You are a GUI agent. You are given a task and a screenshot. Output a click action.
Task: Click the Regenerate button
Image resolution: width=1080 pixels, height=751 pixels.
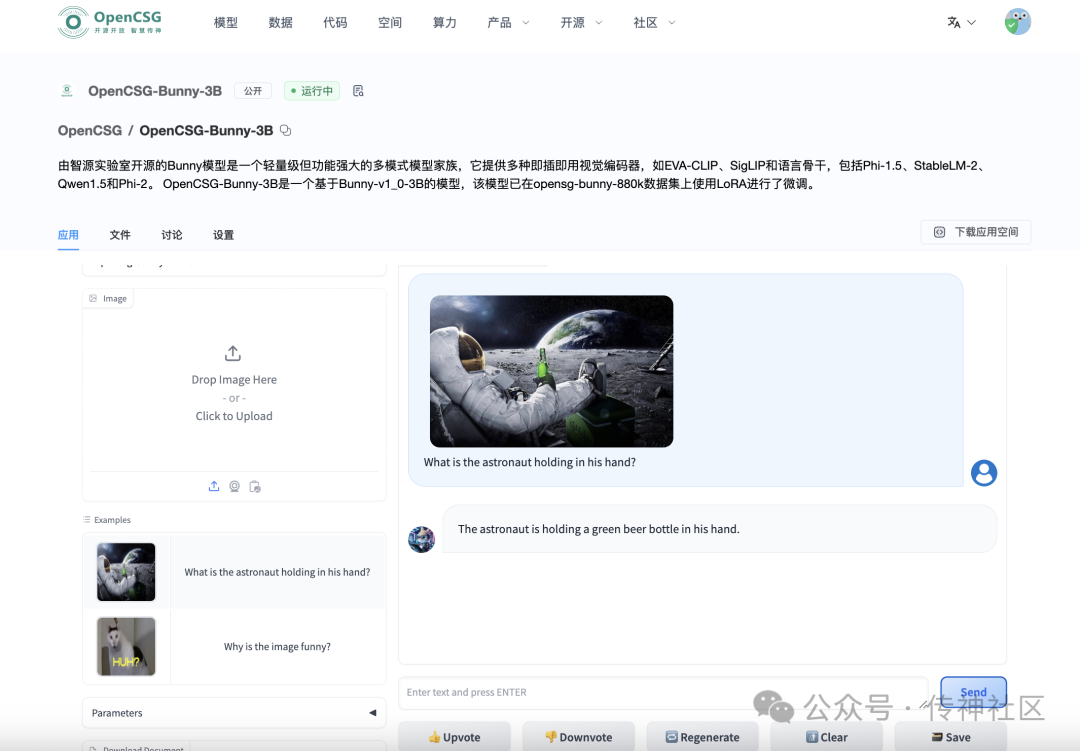pos(703,737)
